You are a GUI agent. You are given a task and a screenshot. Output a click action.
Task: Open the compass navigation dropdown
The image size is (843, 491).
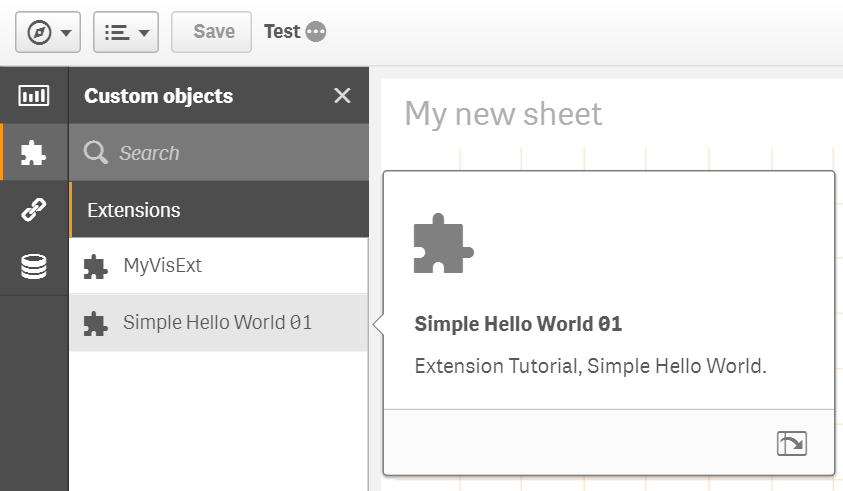click(x=47, y=32)
